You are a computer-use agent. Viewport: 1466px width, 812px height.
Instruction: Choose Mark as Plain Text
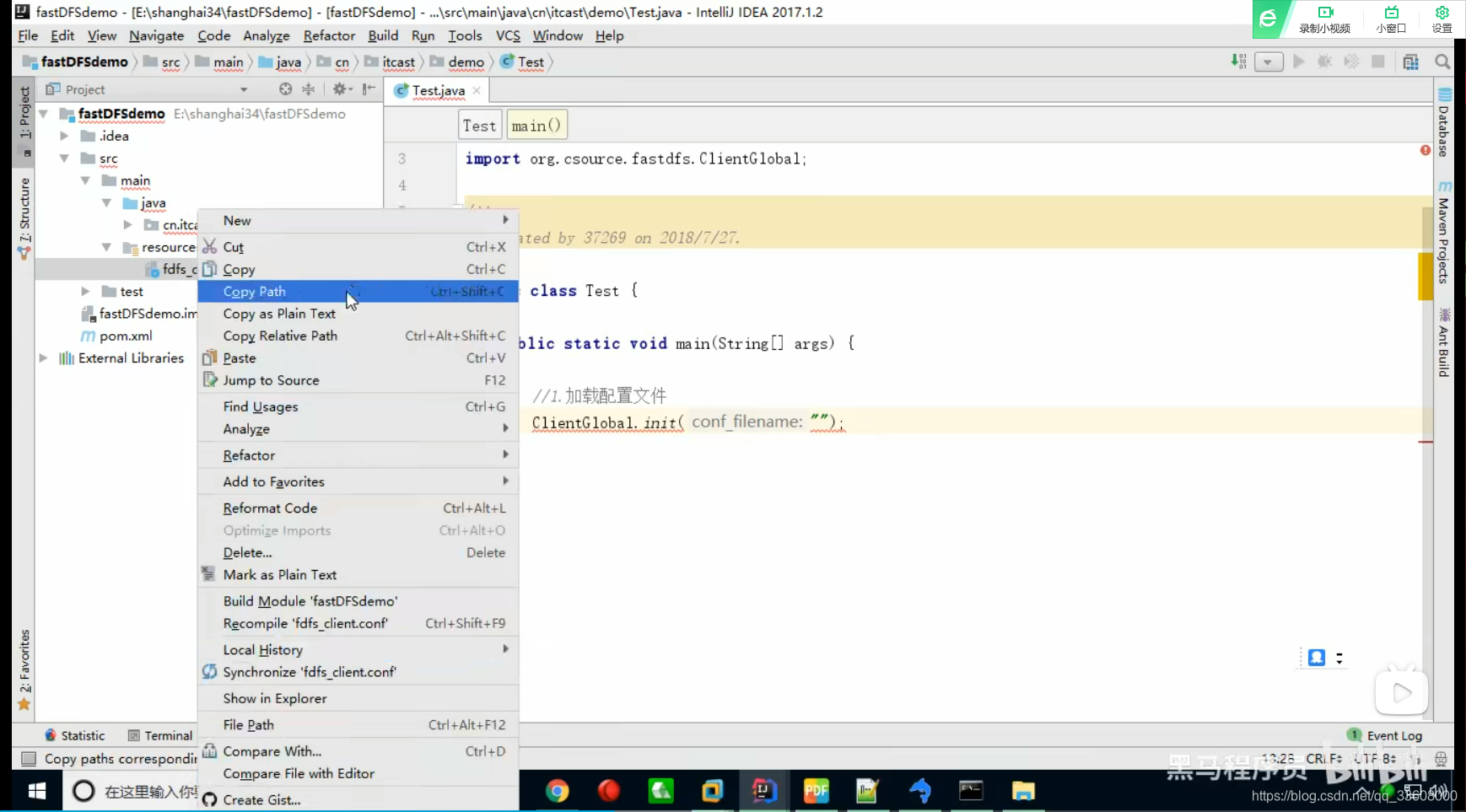(358, 575)
